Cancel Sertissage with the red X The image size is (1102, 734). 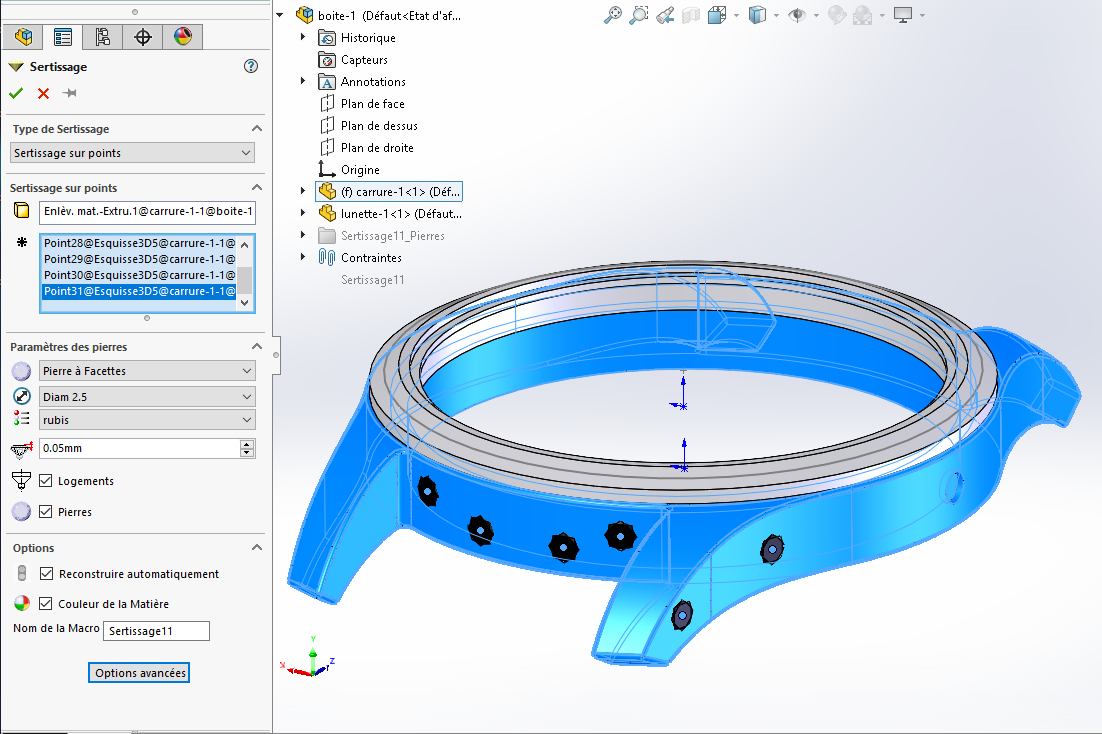43,93
